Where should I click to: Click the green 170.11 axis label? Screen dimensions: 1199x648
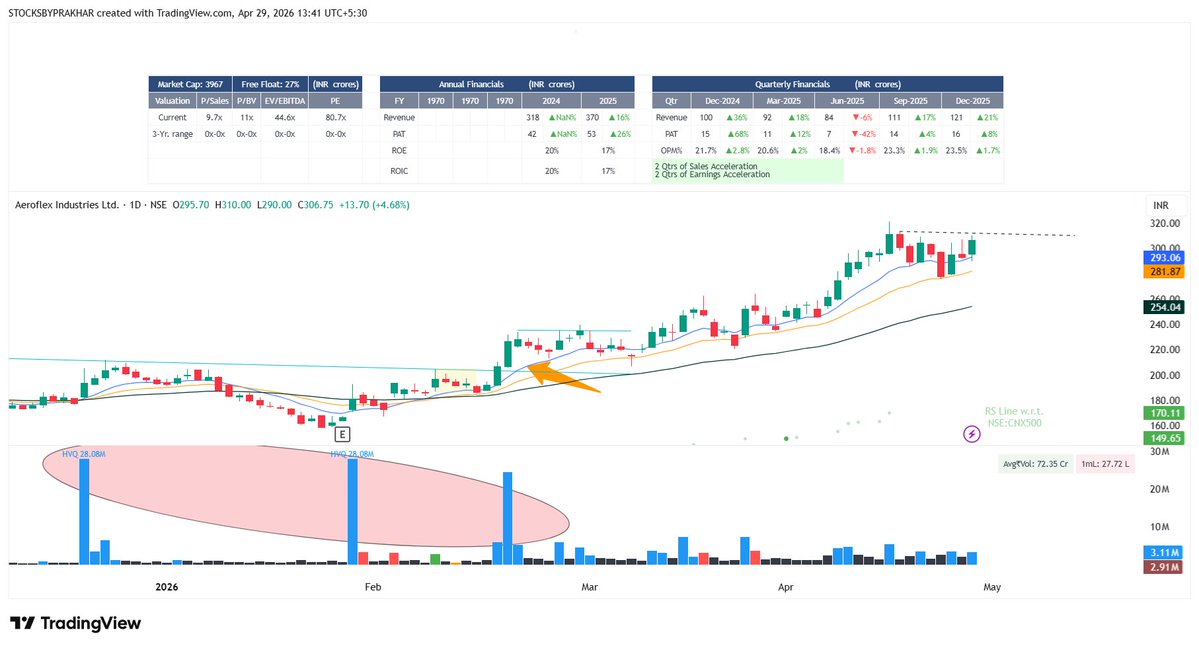click(x=1165, y=413)
